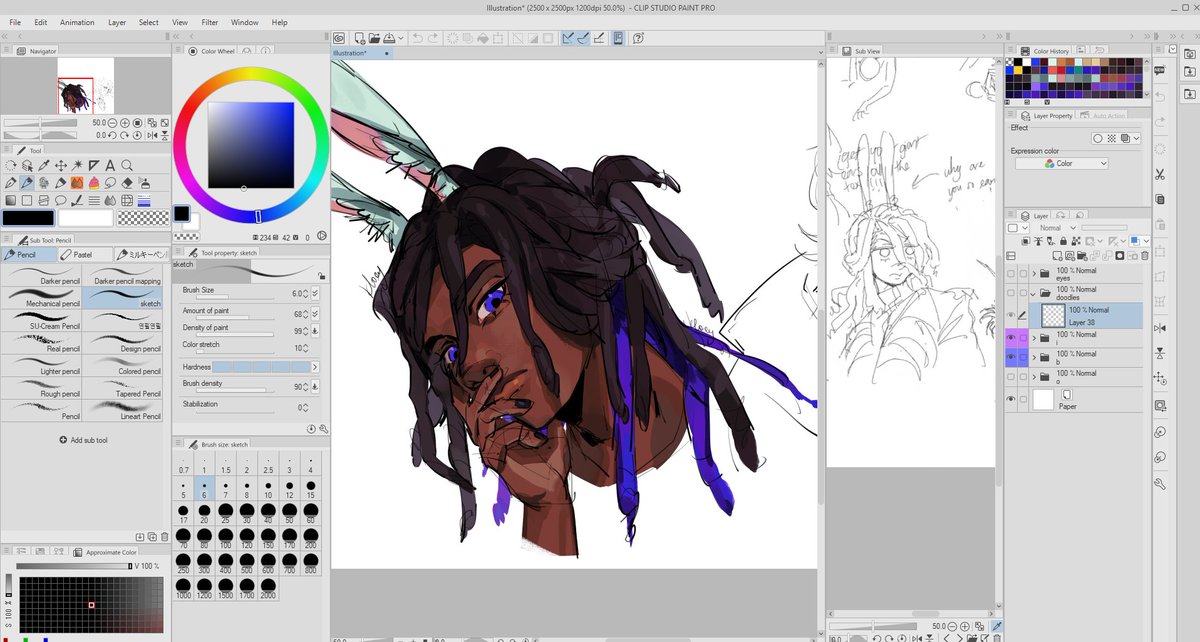Expand the layer folder named b

tap(1034, 358)
